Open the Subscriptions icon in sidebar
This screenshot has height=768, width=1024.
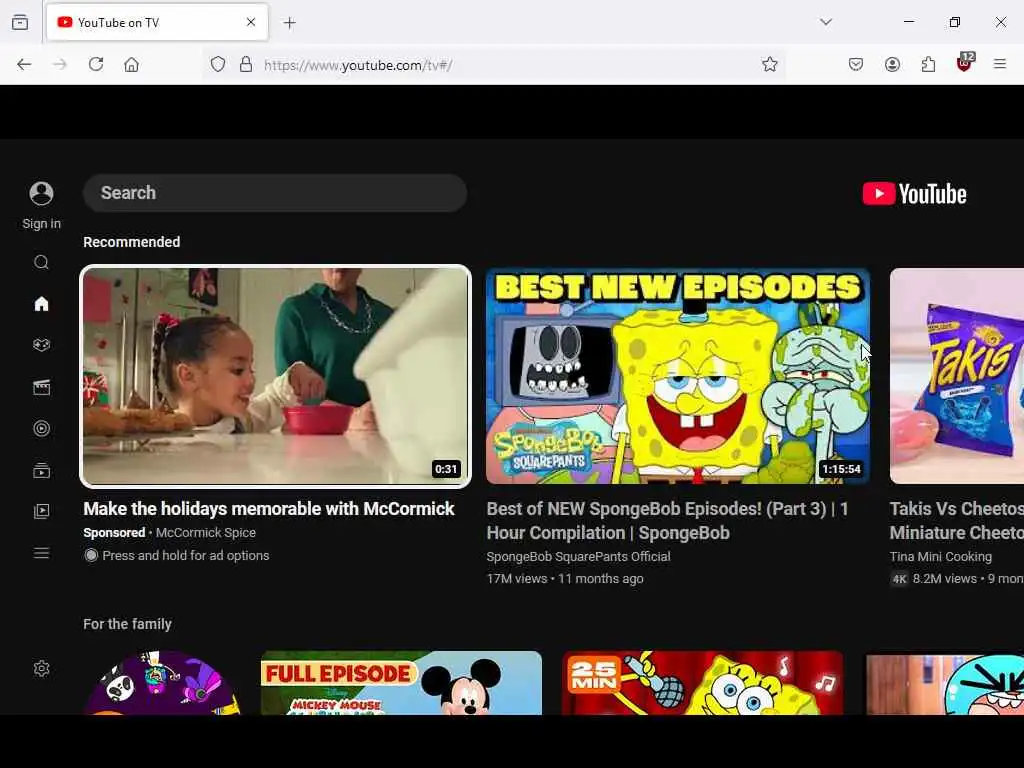coord(41,470)
